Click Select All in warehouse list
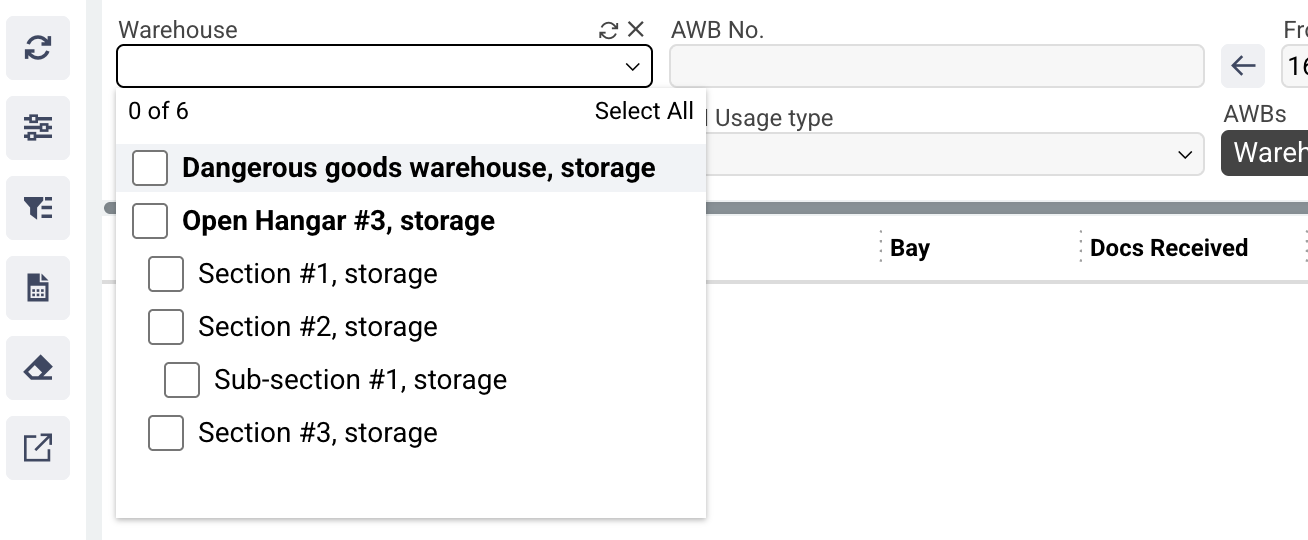The width and height of the screenshot is (1308, 540). [643, 111]
